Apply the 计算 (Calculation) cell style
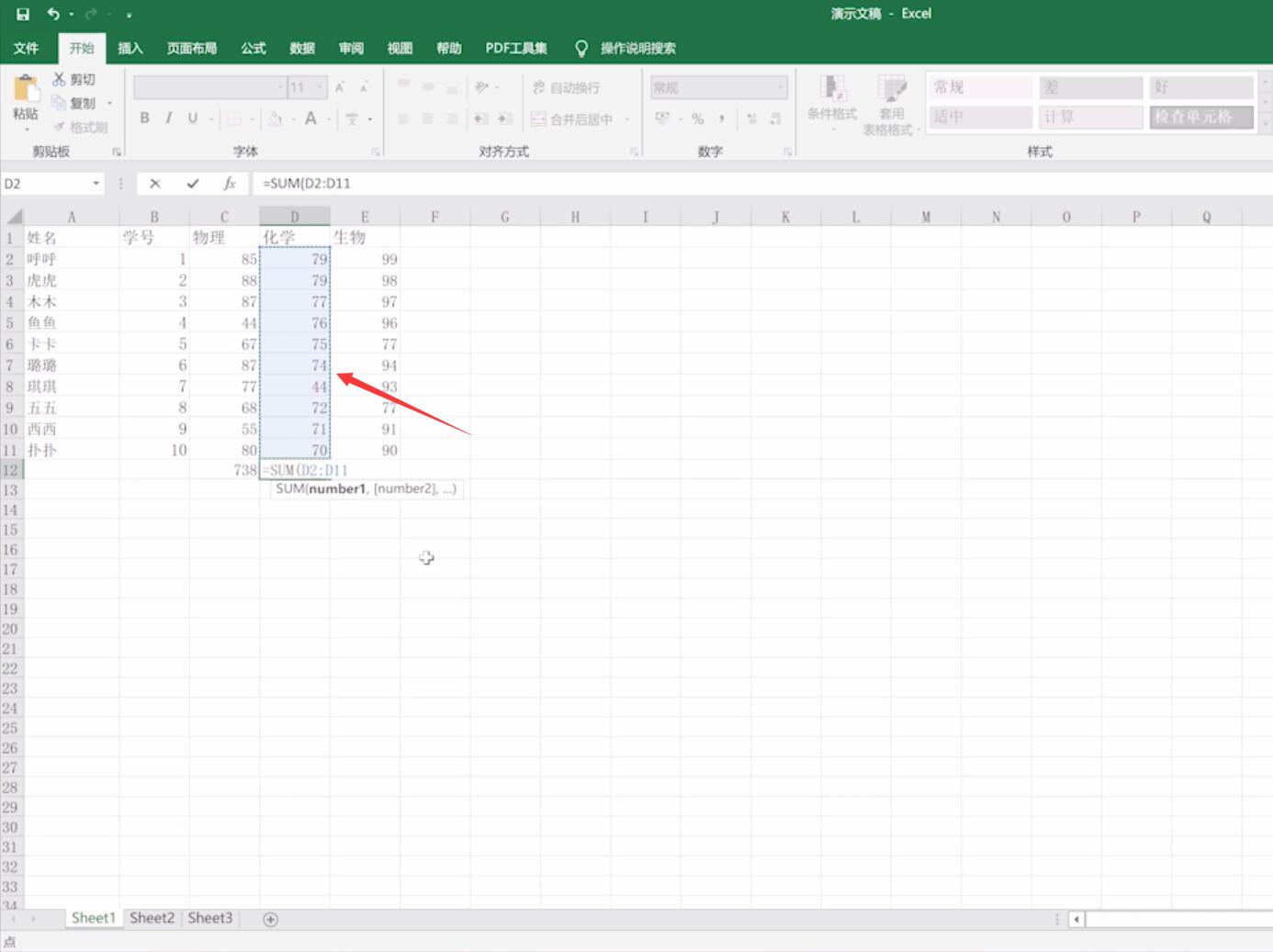1273x952 pixels. 1091,117
